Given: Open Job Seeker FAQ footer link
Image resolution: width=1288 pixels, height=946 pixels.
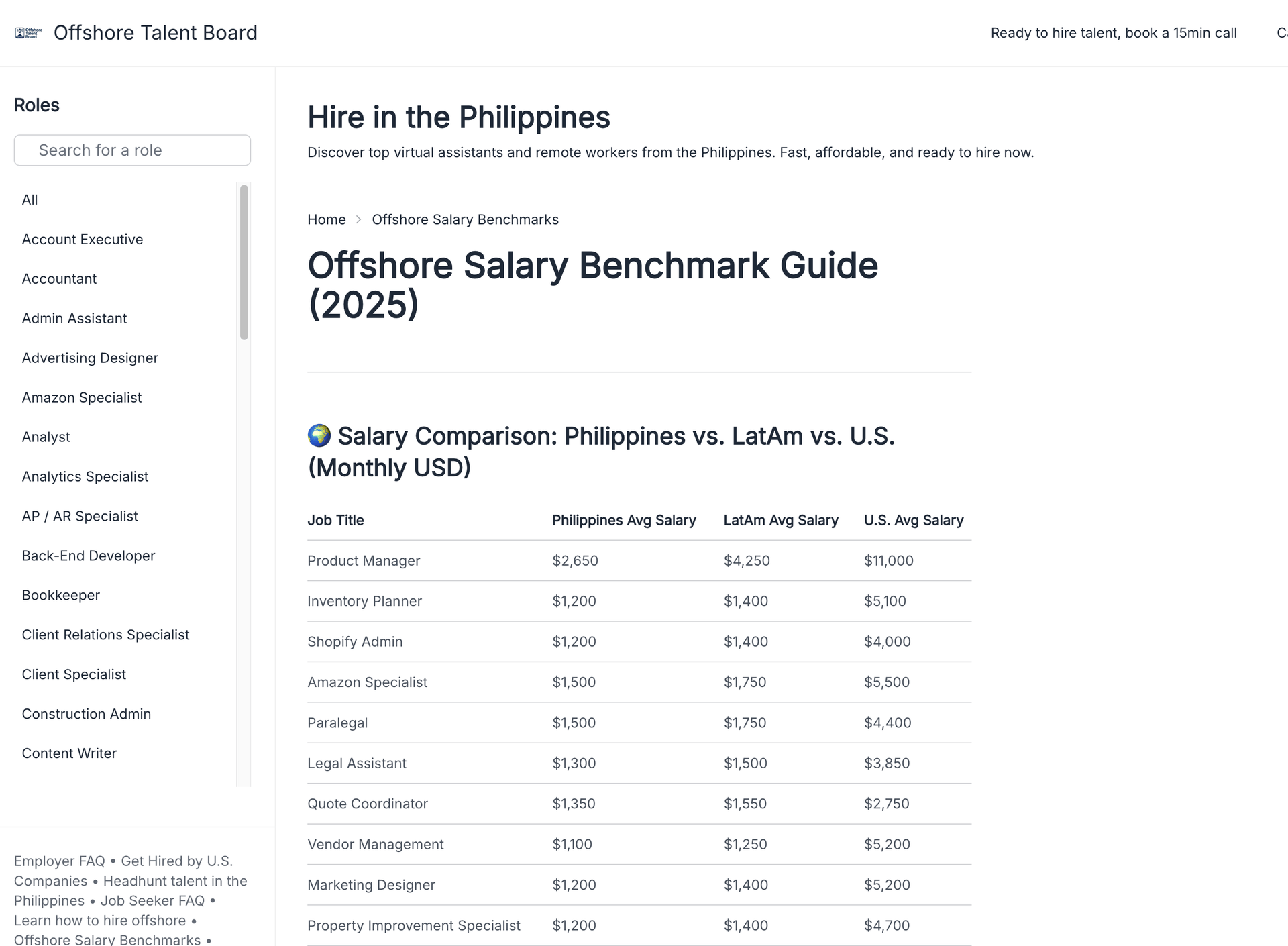Looking at the screenshot, I should pos(152,901).
